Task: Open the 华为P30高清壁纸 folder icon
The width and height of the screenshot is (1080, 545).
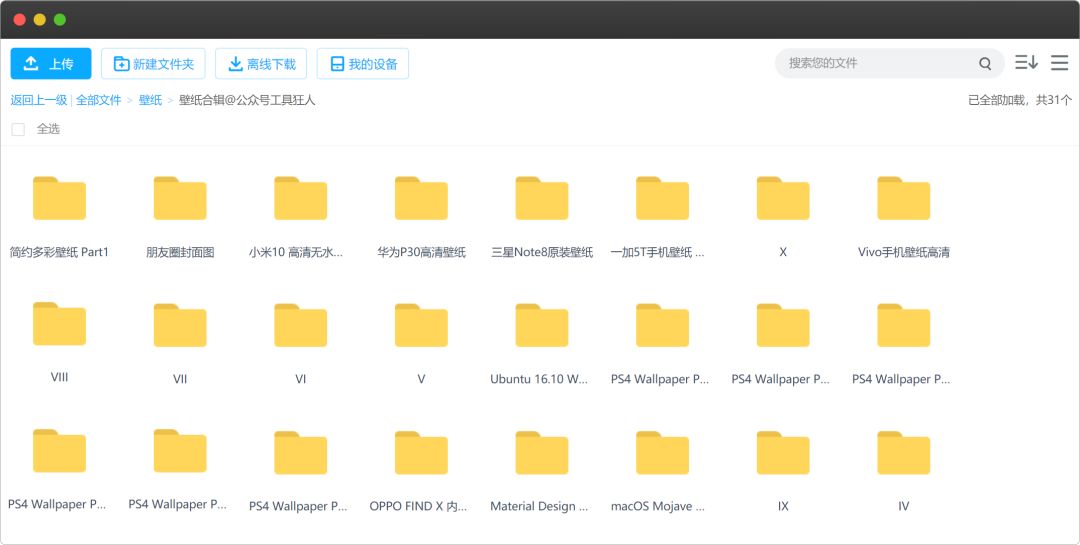Action: coord(421,198)
